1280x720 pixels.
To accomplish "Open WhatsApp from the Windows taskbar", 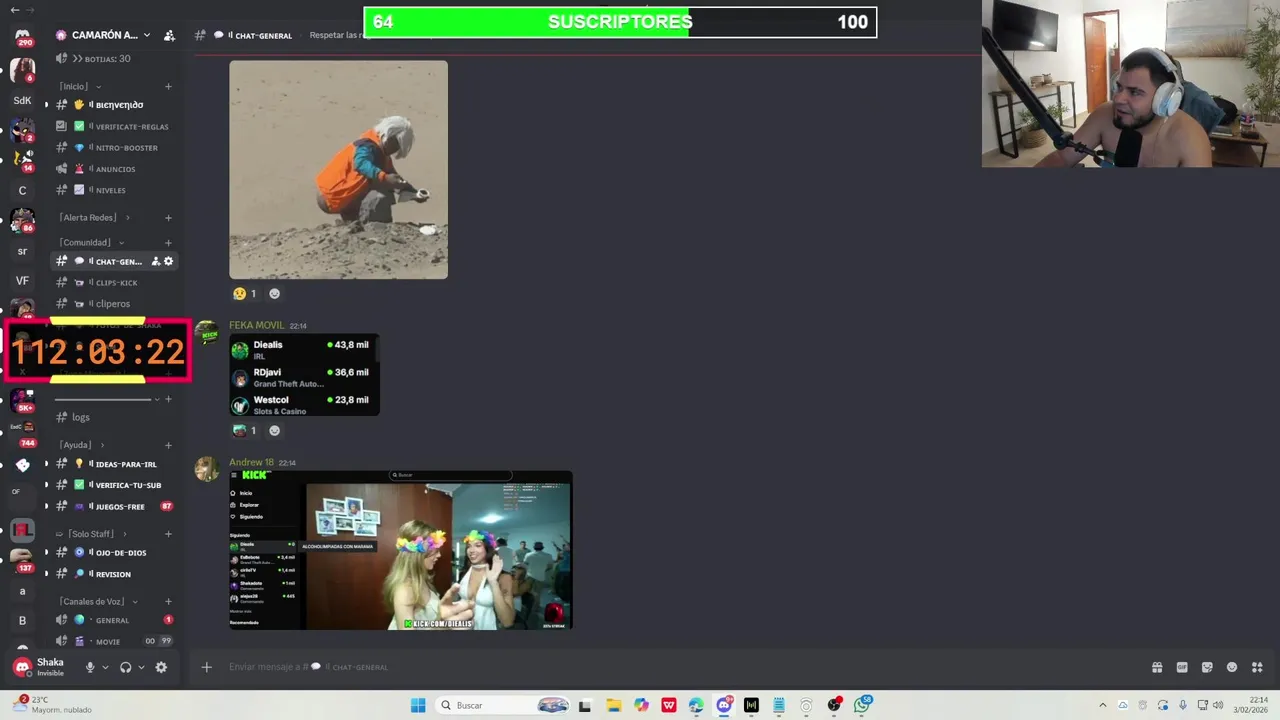I will tap(861, 705).
